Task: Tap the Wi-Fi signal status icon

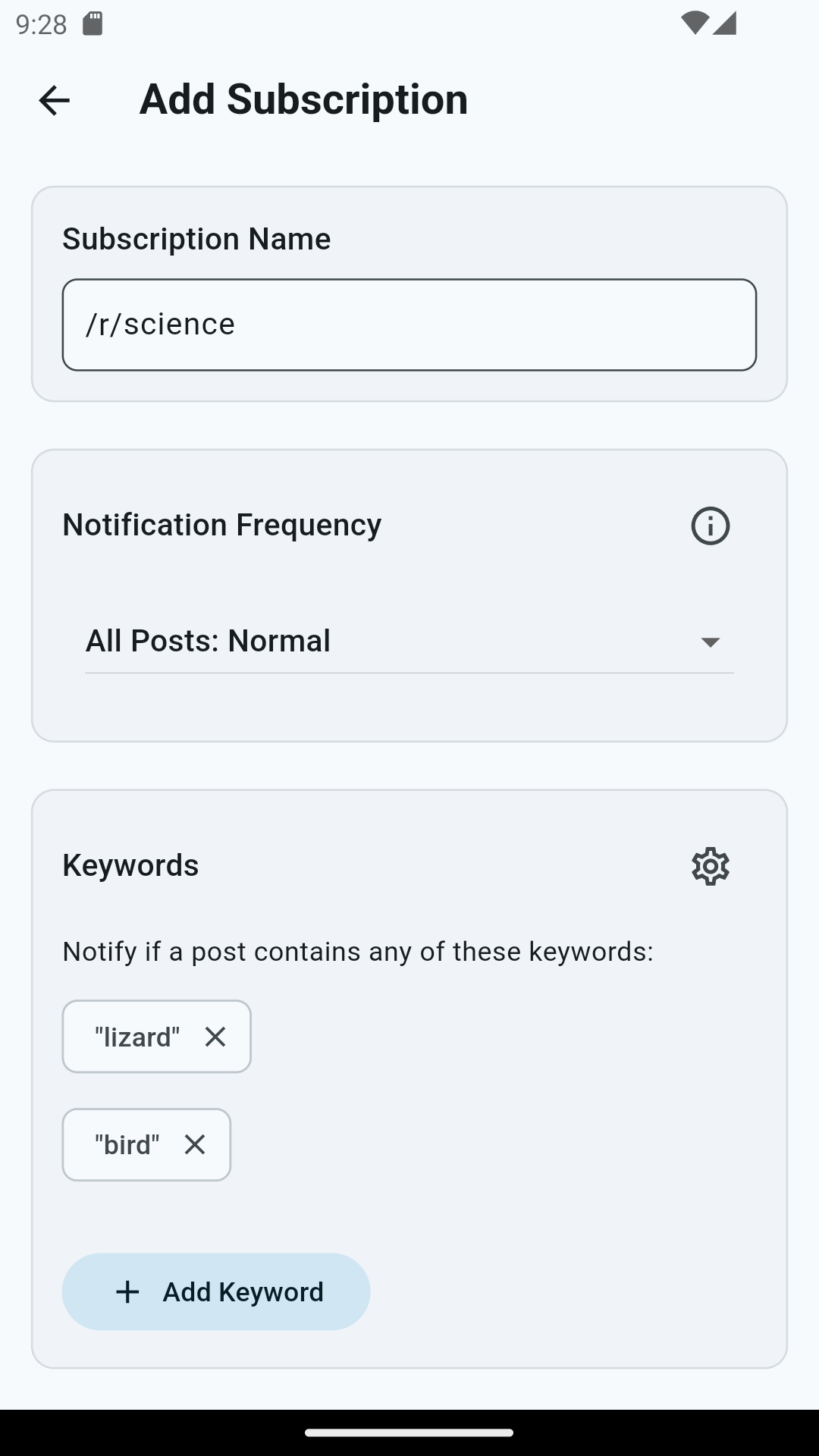Action: 694,24
